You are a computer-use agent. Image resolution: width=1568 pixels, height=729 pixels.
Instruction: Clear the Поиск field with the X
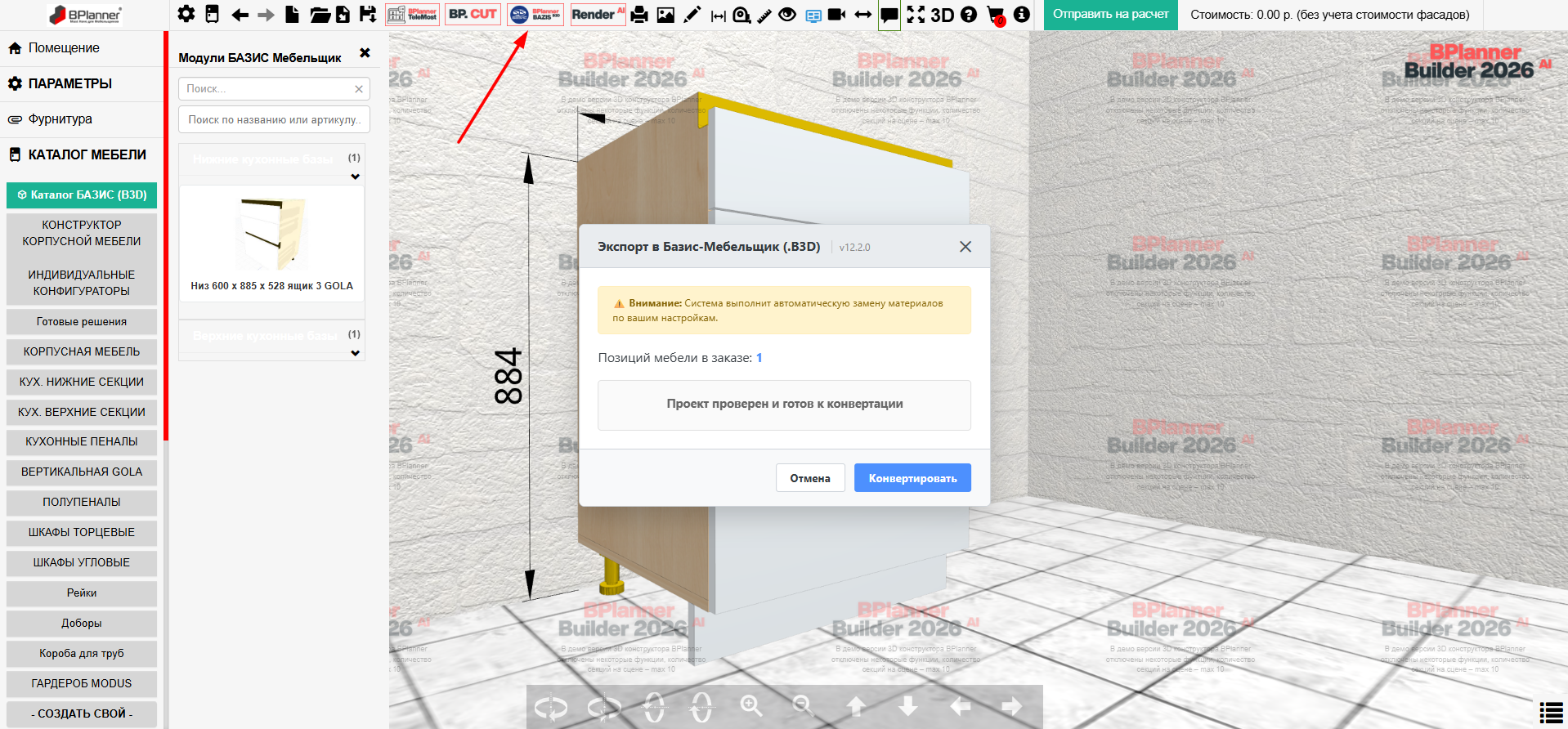(359, 89)
